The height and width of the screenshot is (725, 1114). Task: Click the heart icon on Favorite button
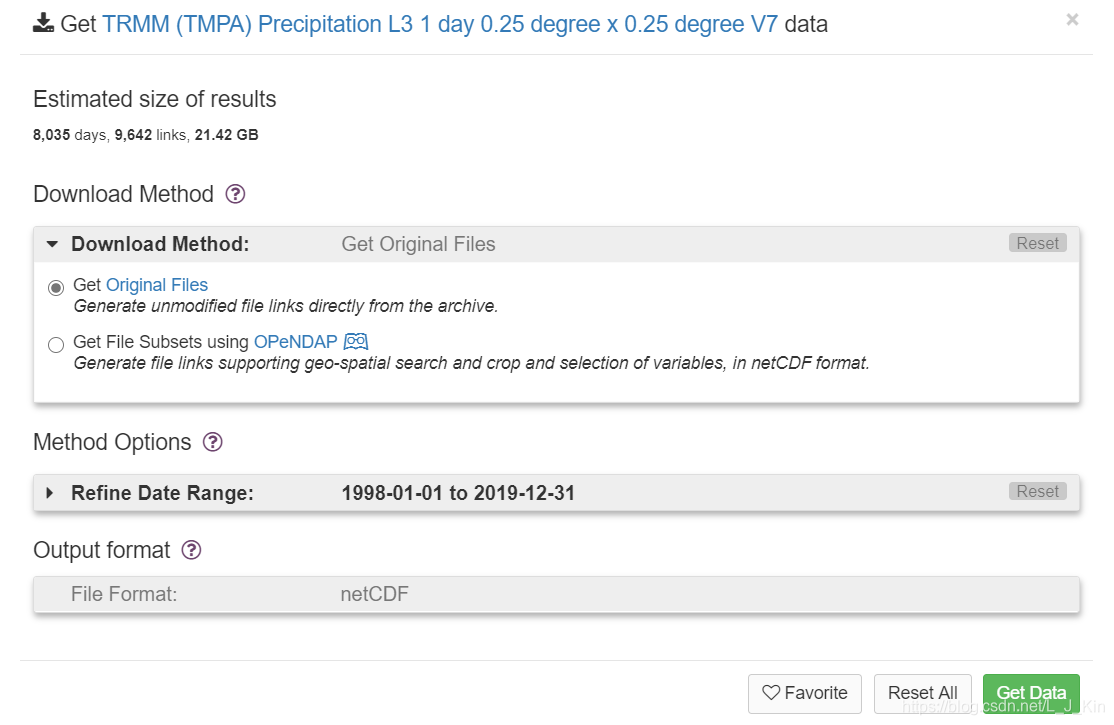pyautogui.click(x=771, y=693)
